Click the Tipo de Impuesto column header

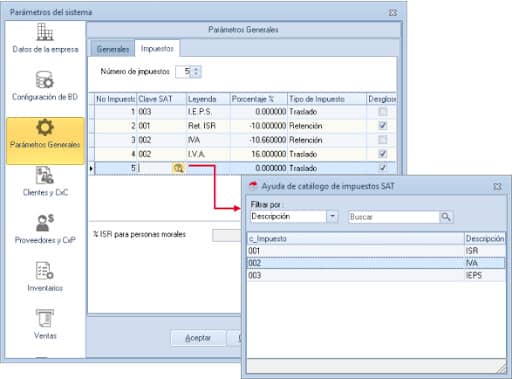327,99
